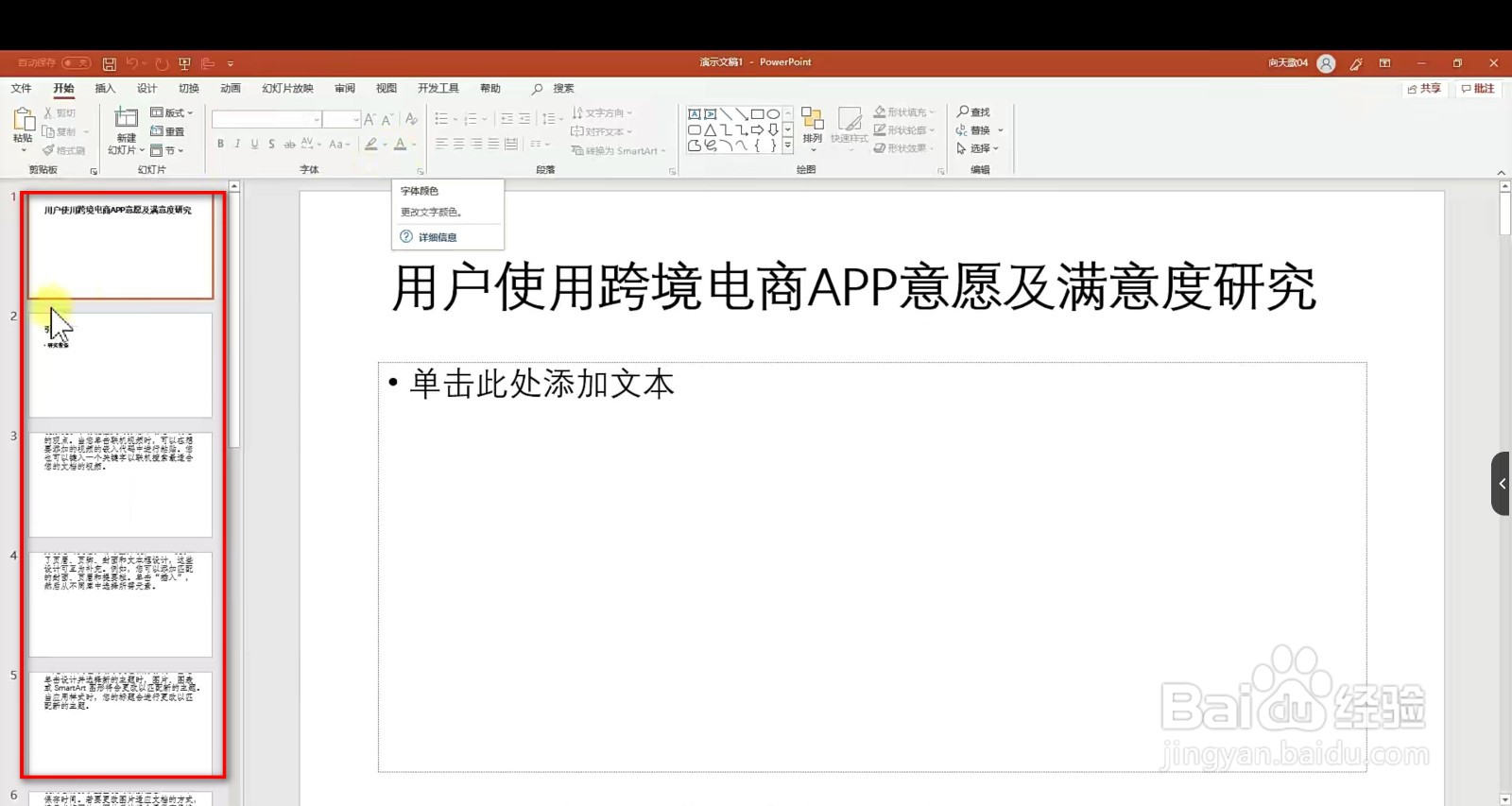The image size is (1512, 806).
Task: Open the 节 section dropdown
Action: coord(167,150)
